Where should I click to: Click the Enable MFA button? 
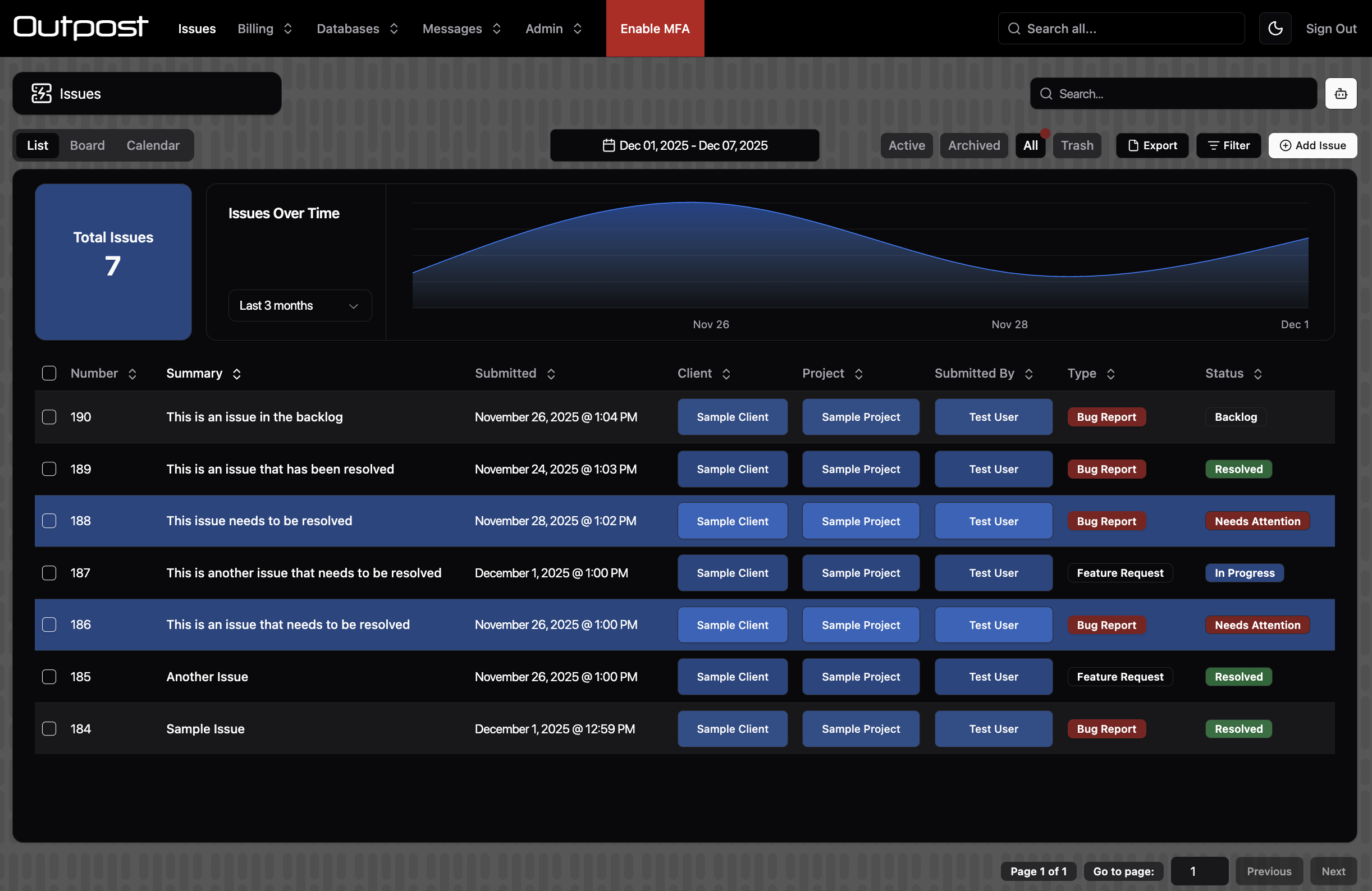coord(655,28)
